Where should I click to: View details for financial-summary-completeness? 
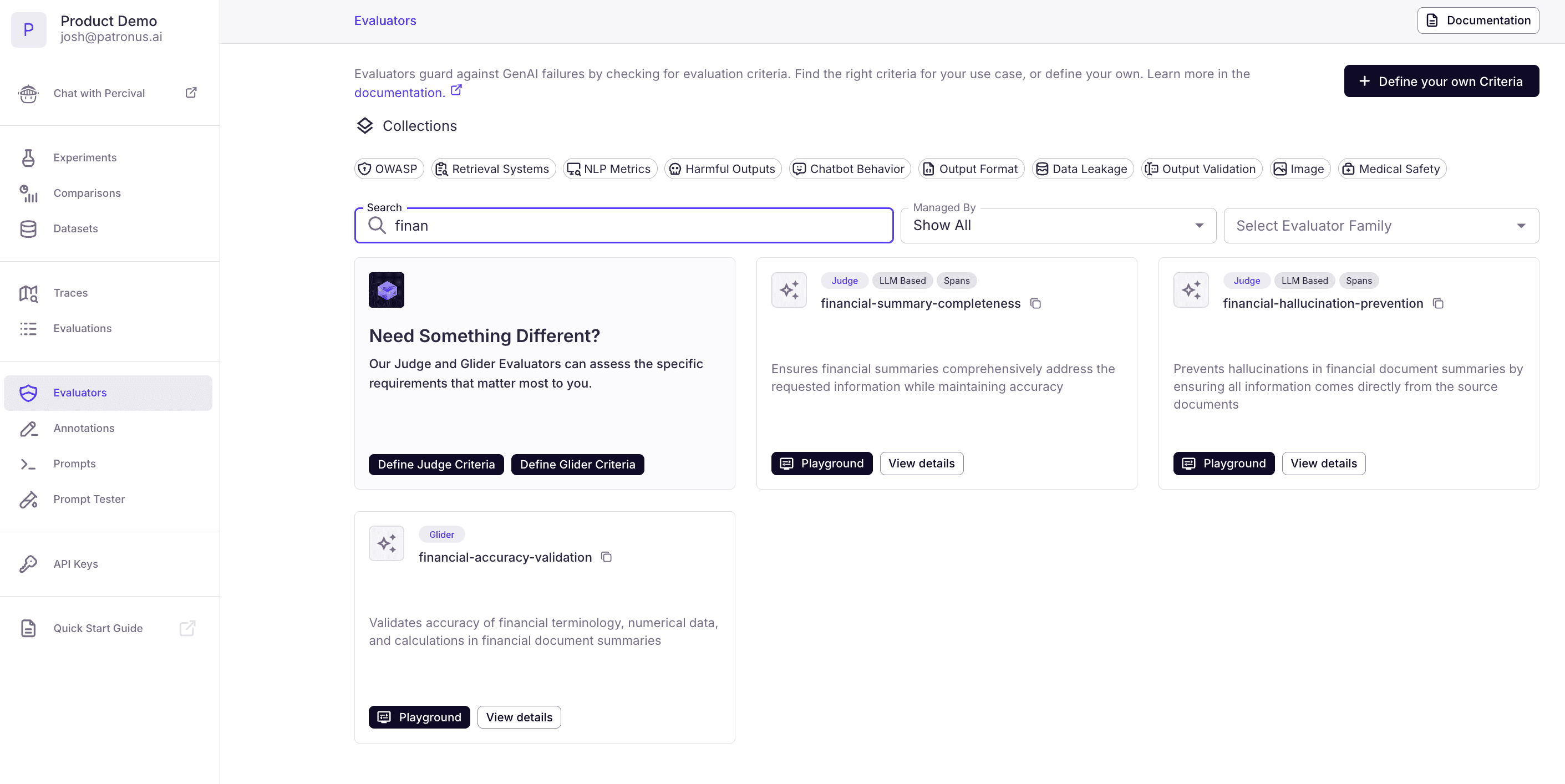pos(921,464)
